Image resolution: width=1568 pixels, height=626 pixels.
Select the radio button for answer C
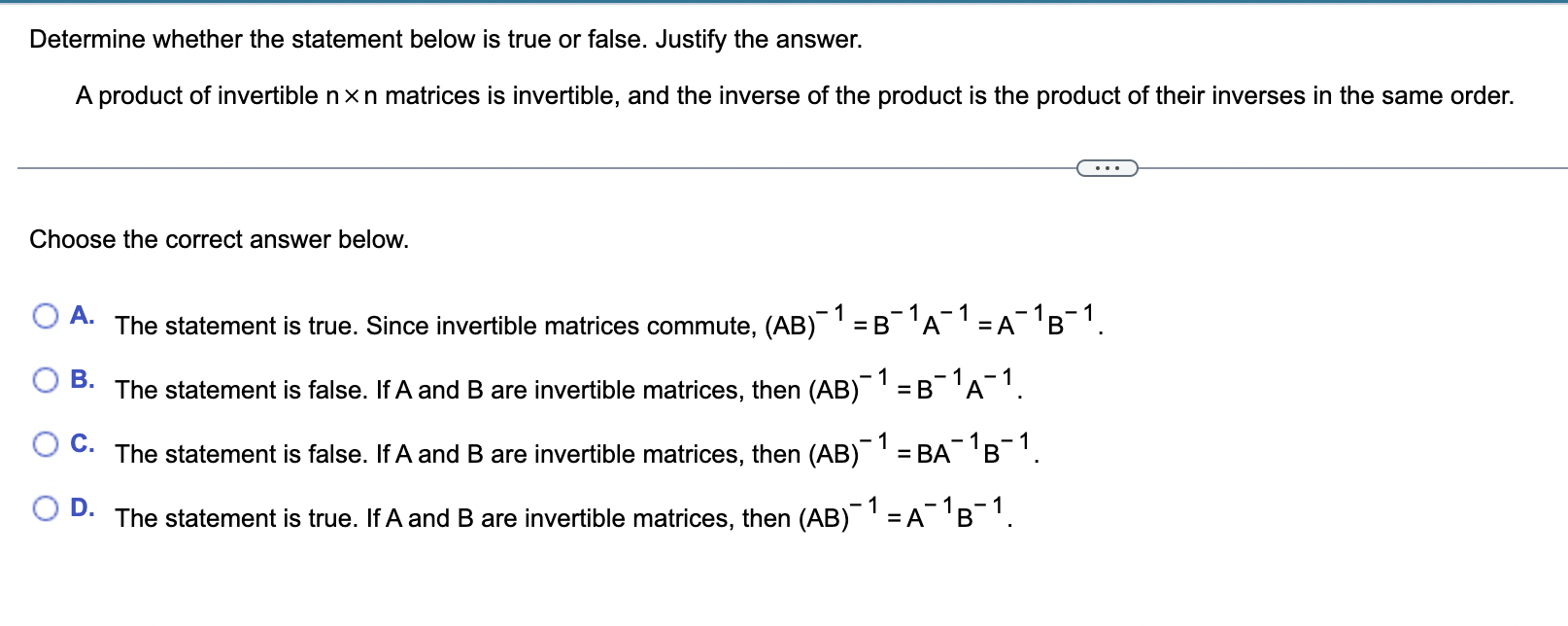point(45,442)
